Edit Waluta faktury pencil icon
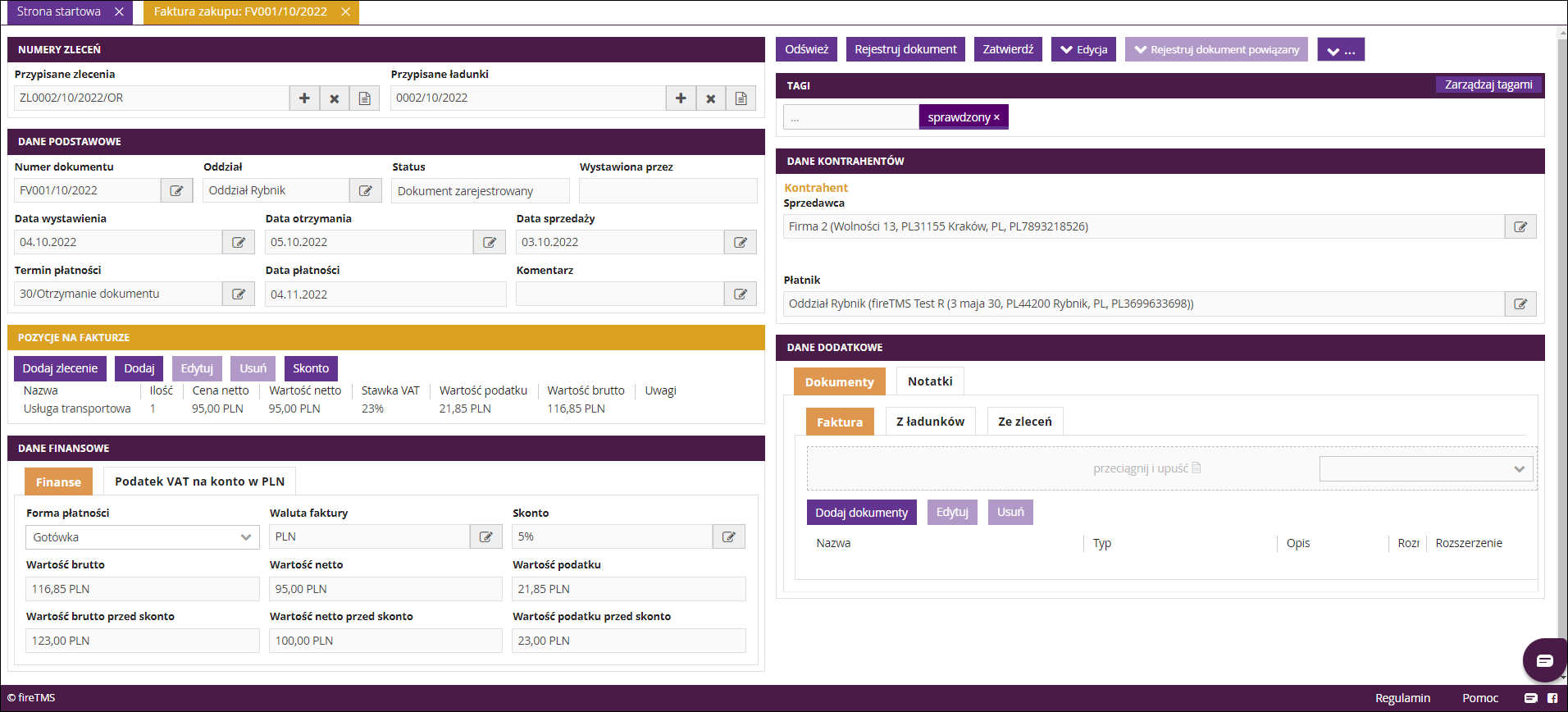 point(485,537)
